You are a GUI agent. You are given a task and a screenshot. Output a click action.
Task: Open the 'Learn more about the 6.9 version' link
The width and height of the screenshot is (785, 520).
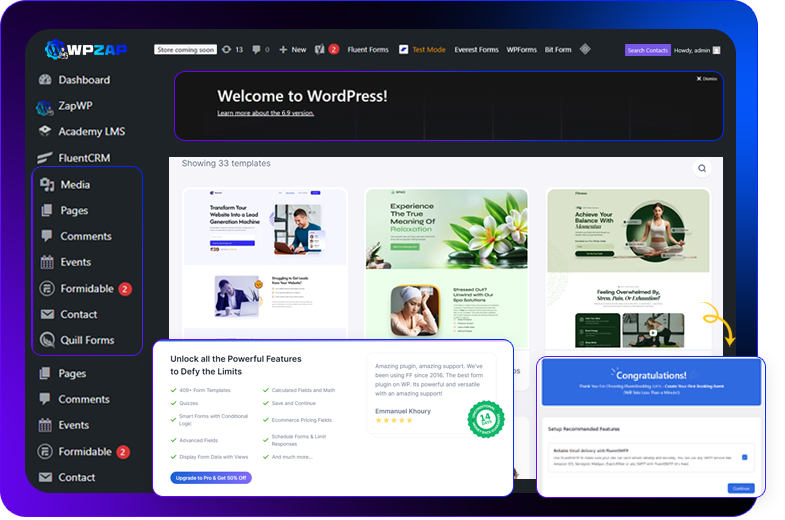tap(265, 113)
